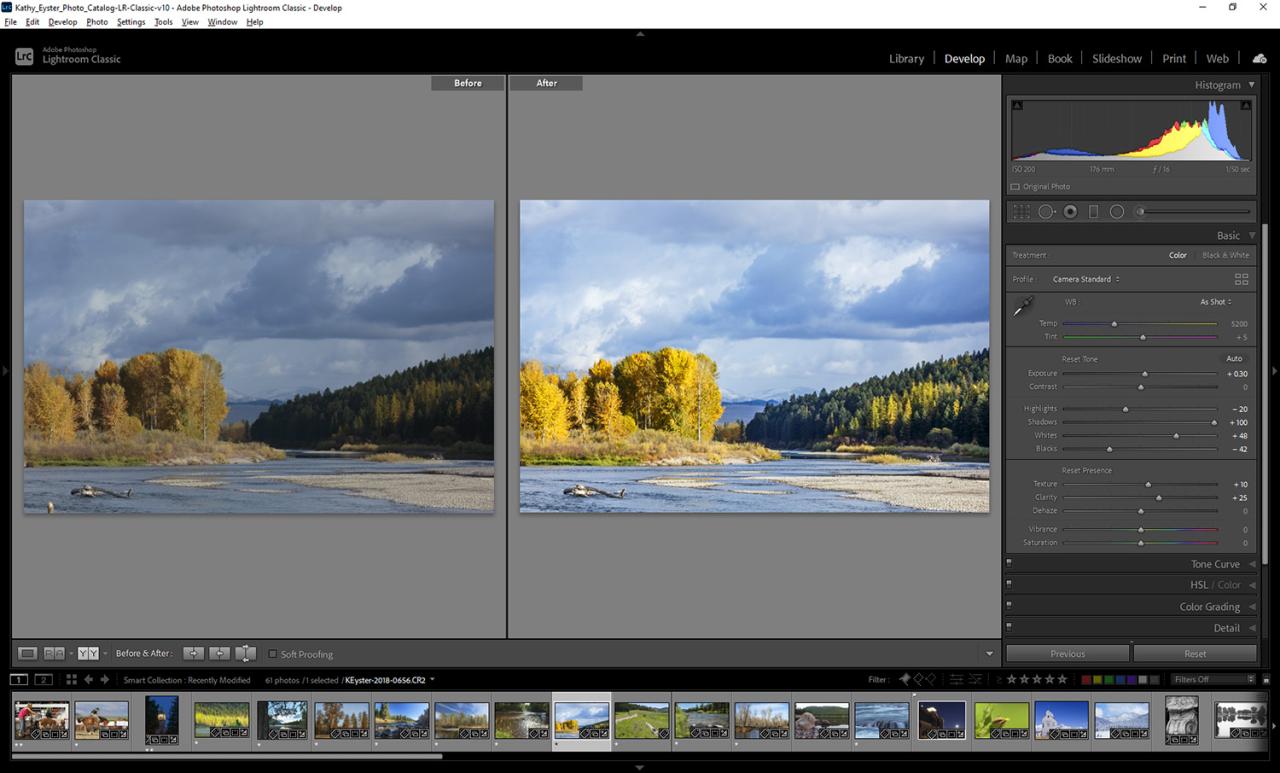Switch to Reference view mode

click(x=54, y=653)
